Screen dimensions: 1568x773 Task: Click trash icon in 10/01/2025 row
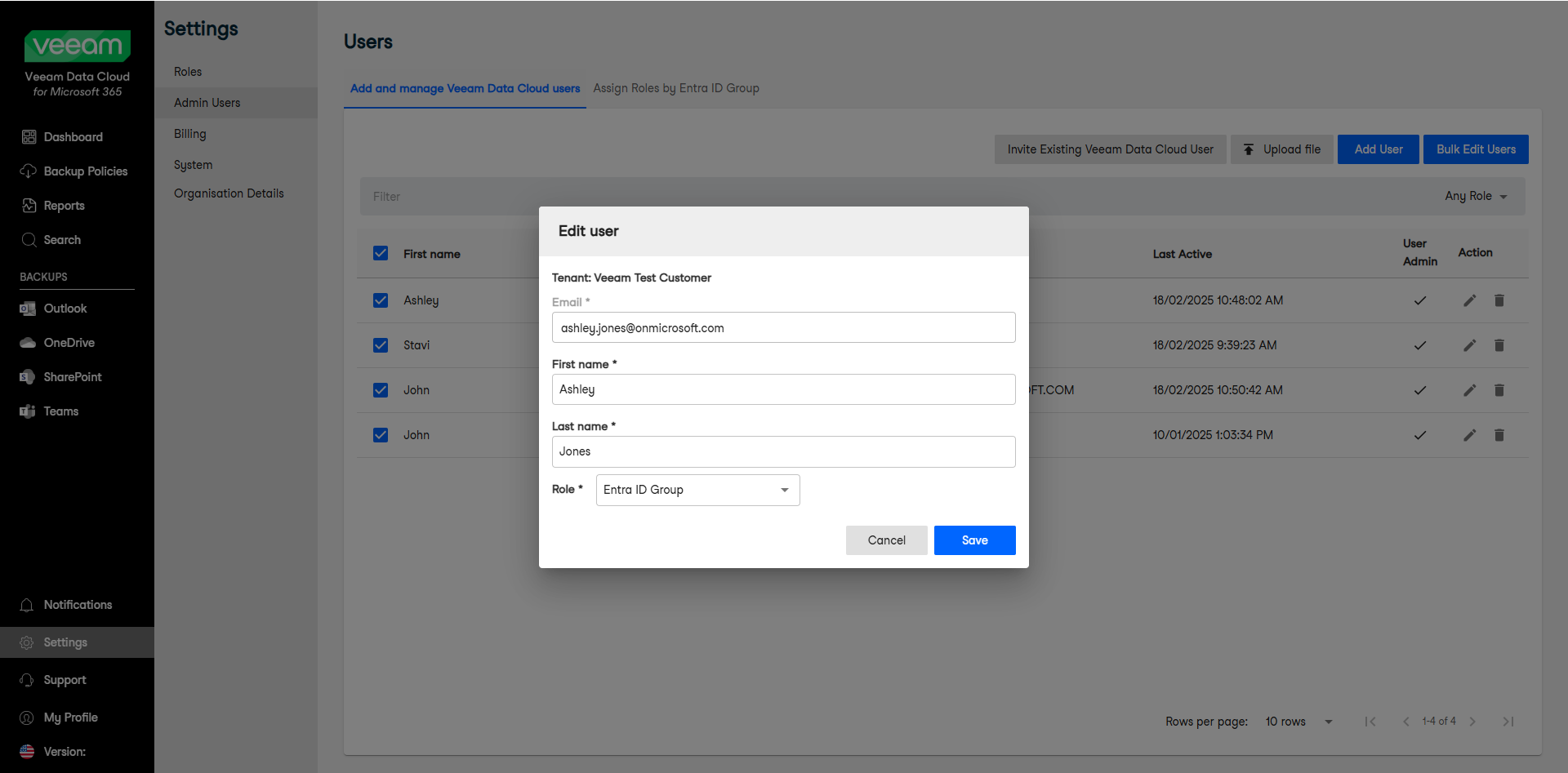(x=1499, y=435)
